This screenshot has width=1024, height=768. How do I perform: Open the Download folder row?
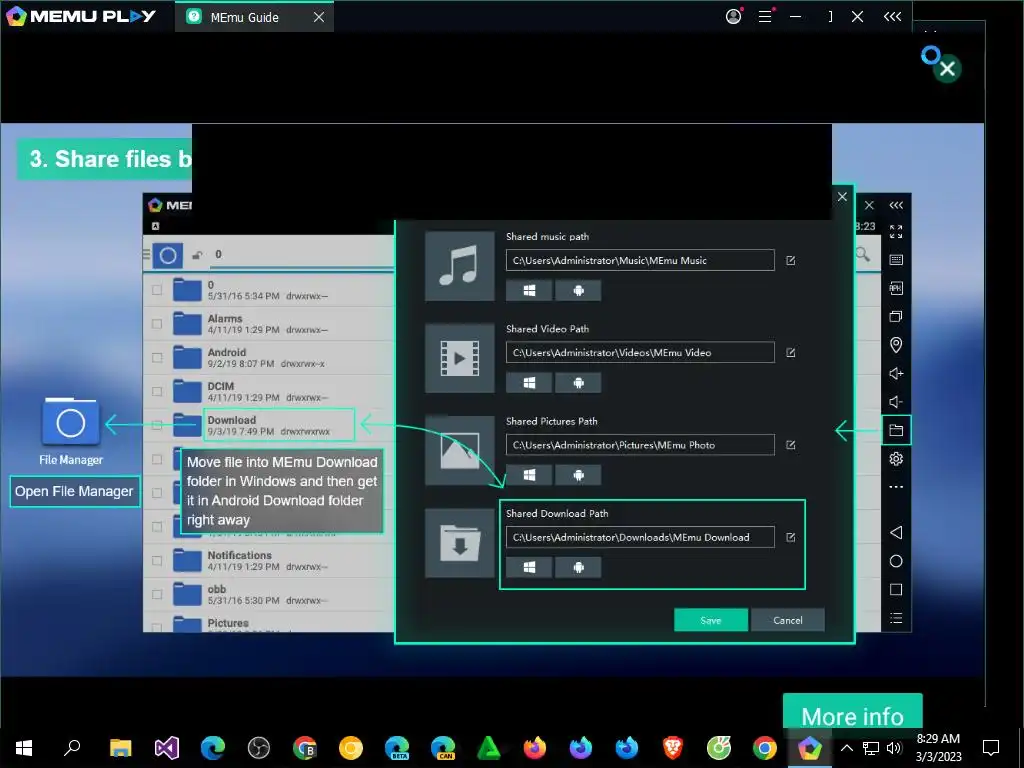click(x=268, y=425)
